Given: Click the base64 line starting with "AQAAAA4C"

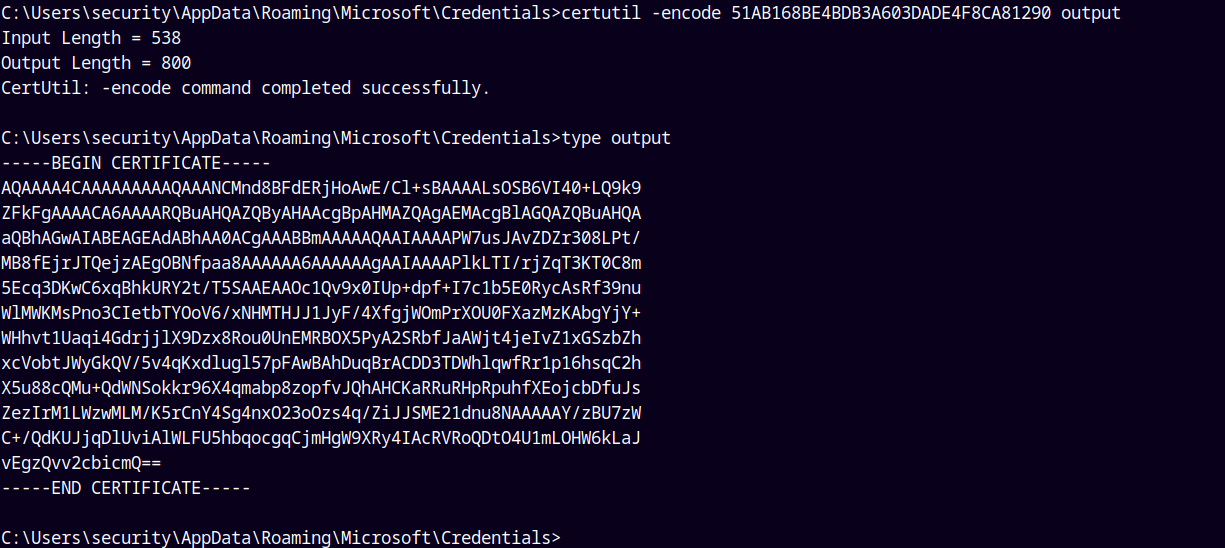Looking at the screenshot, I should (x=321, y=188).
